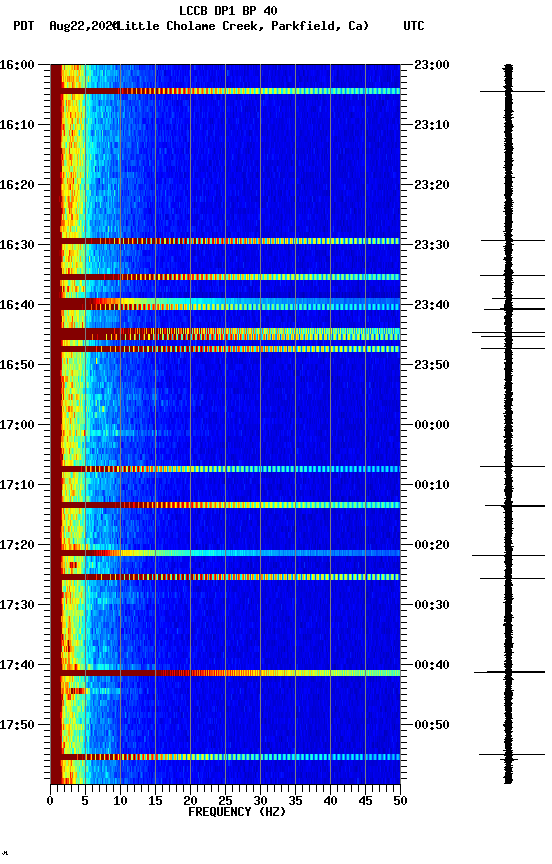This screenshot has width=552, height=864.
Task: Click the 20 Hz frequency tick label
Action: [190, 801]
